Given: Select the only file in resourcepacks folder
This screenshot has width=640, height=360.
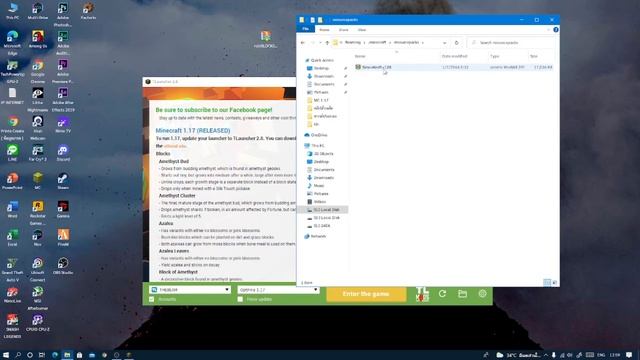Looking at the screenshot, I should pyautogui.click(x=453, y=67).
